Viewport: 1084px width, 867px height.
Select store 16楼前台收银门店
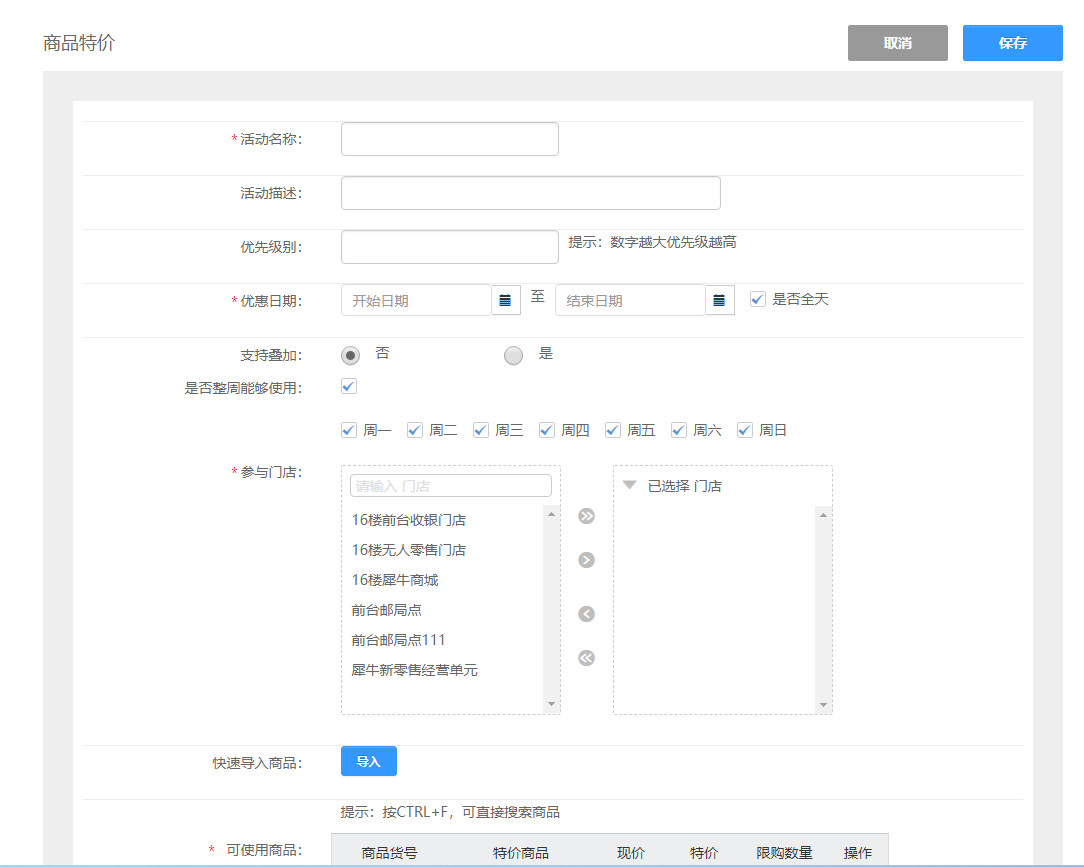point(409,520)
